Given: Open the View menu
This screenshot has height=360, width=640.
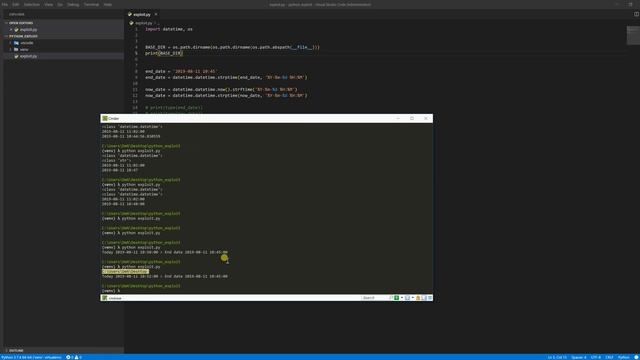Looking at the screenshot, I should click(x=49, y=4).
